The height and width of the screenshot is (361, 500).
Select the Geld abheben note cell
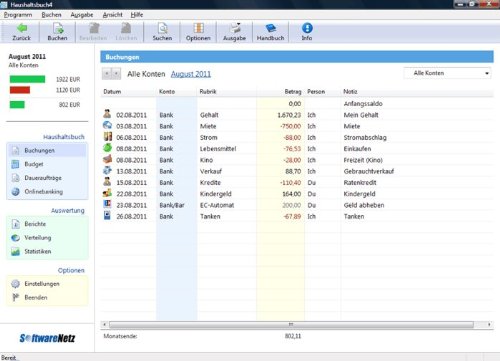(x=364, y=205)
